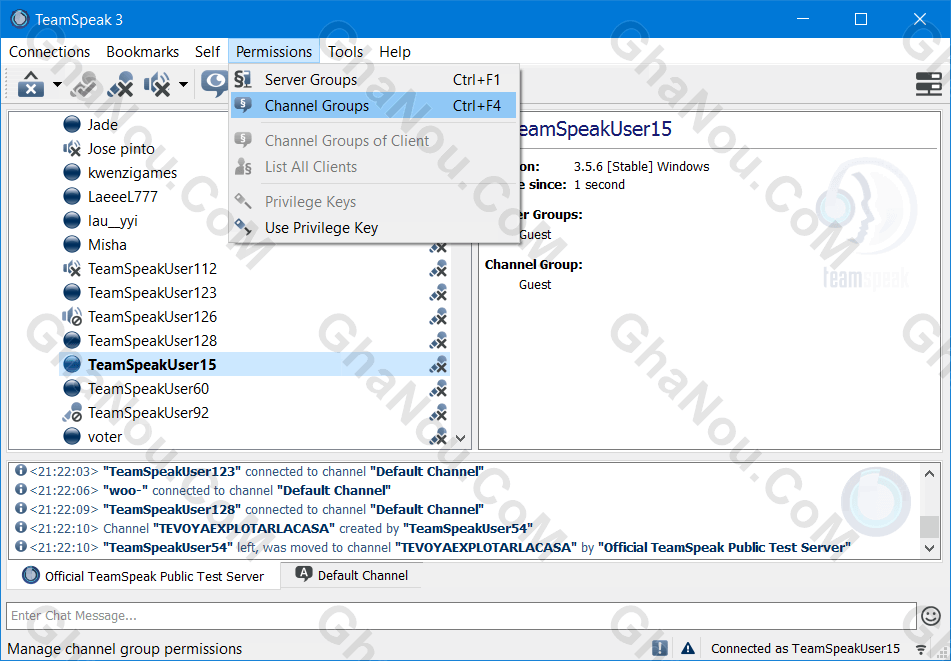Screen dimensions: 951x661
Task: Click "woo-" username in the chat log
Action: tap(126, 491)
